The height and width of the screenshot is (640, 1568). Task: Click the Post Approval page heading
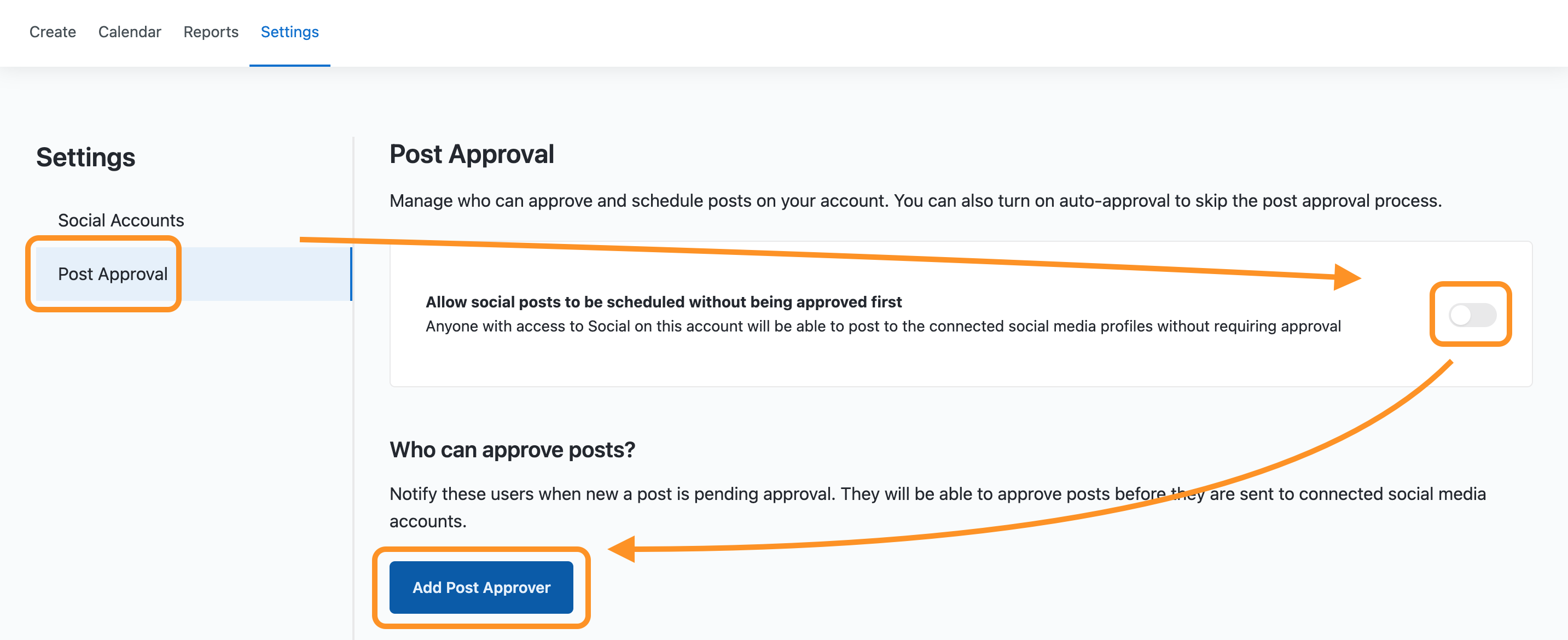tap(472, 154)
